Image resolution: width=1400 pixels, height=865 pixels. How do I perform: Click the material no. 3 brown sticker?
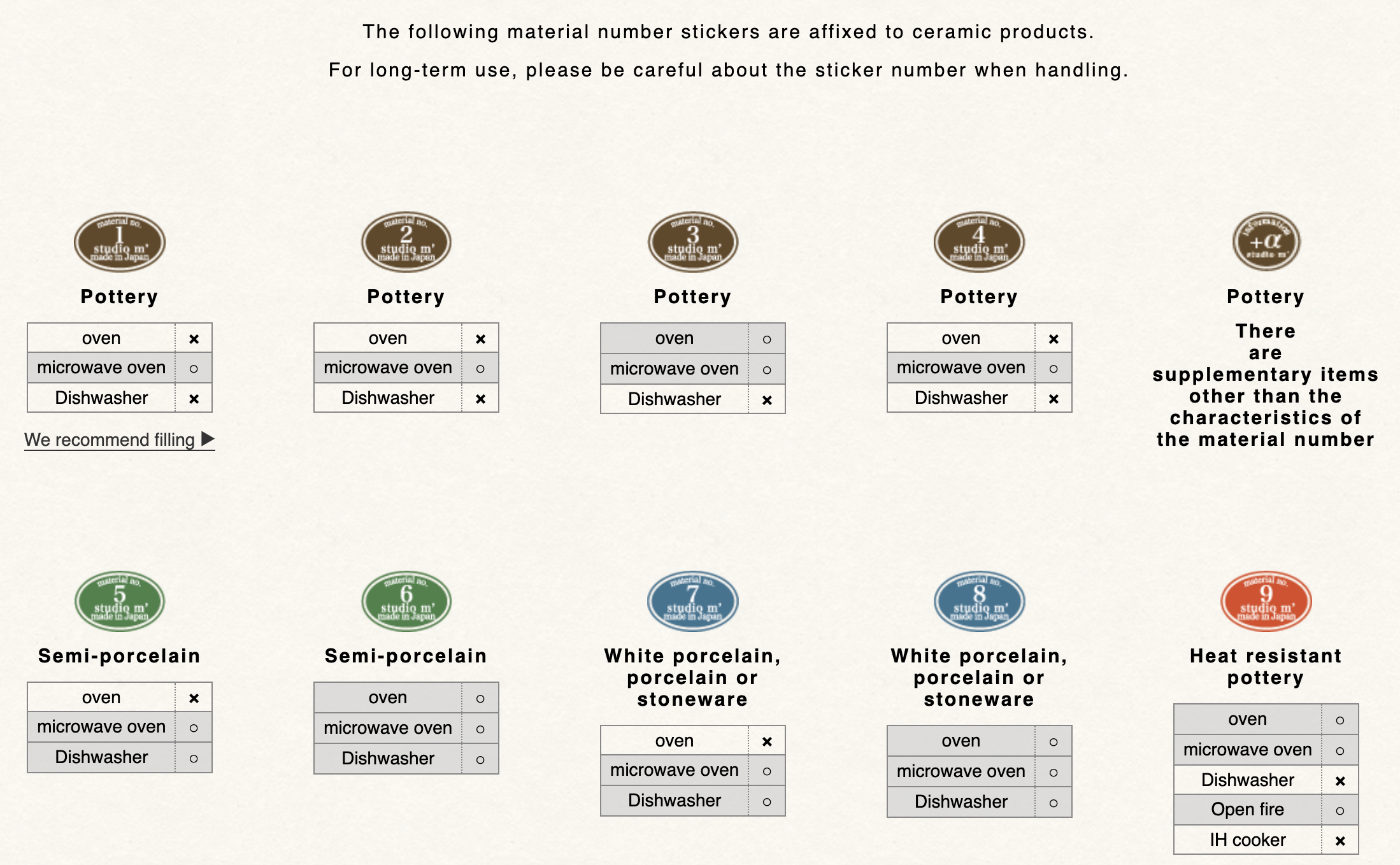pyautogui.click(x=693, y=242)
